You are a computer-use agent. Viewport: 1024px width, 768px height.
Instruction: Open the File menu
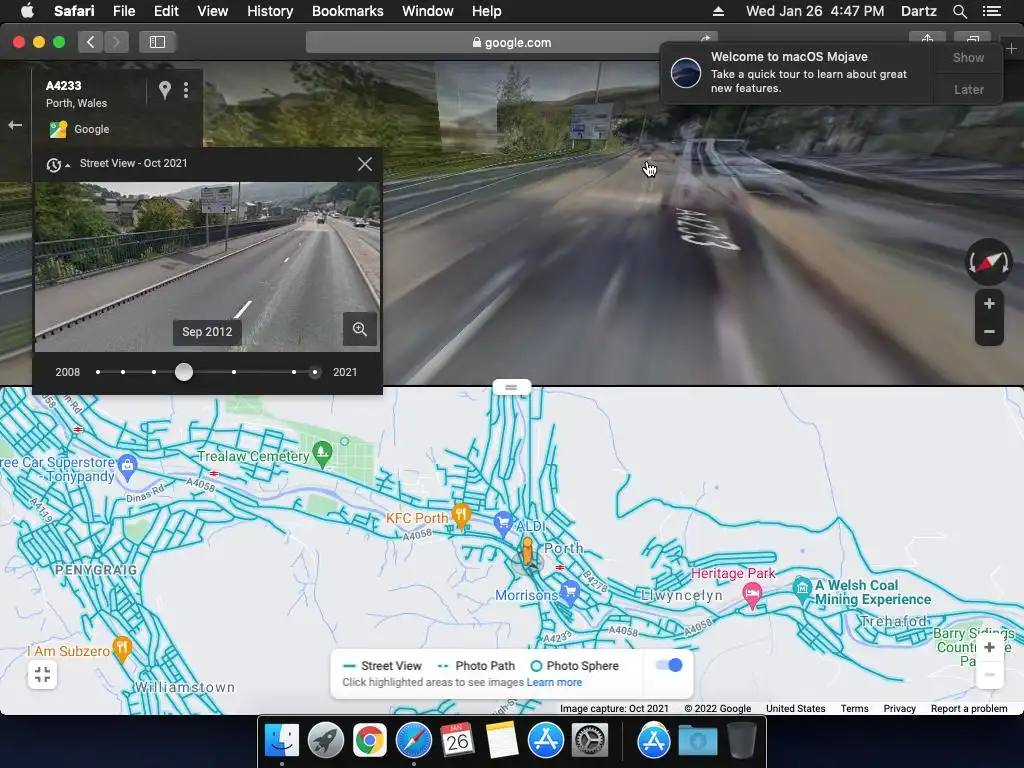coord(124,11)
